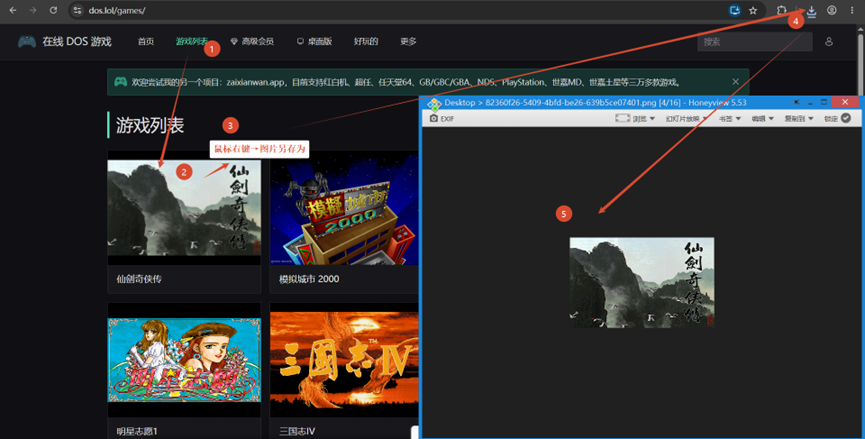Click the user account icon on the site
The height and width of the screenshot is (439, 865).
pyautogui.click(x=829, y=41)
